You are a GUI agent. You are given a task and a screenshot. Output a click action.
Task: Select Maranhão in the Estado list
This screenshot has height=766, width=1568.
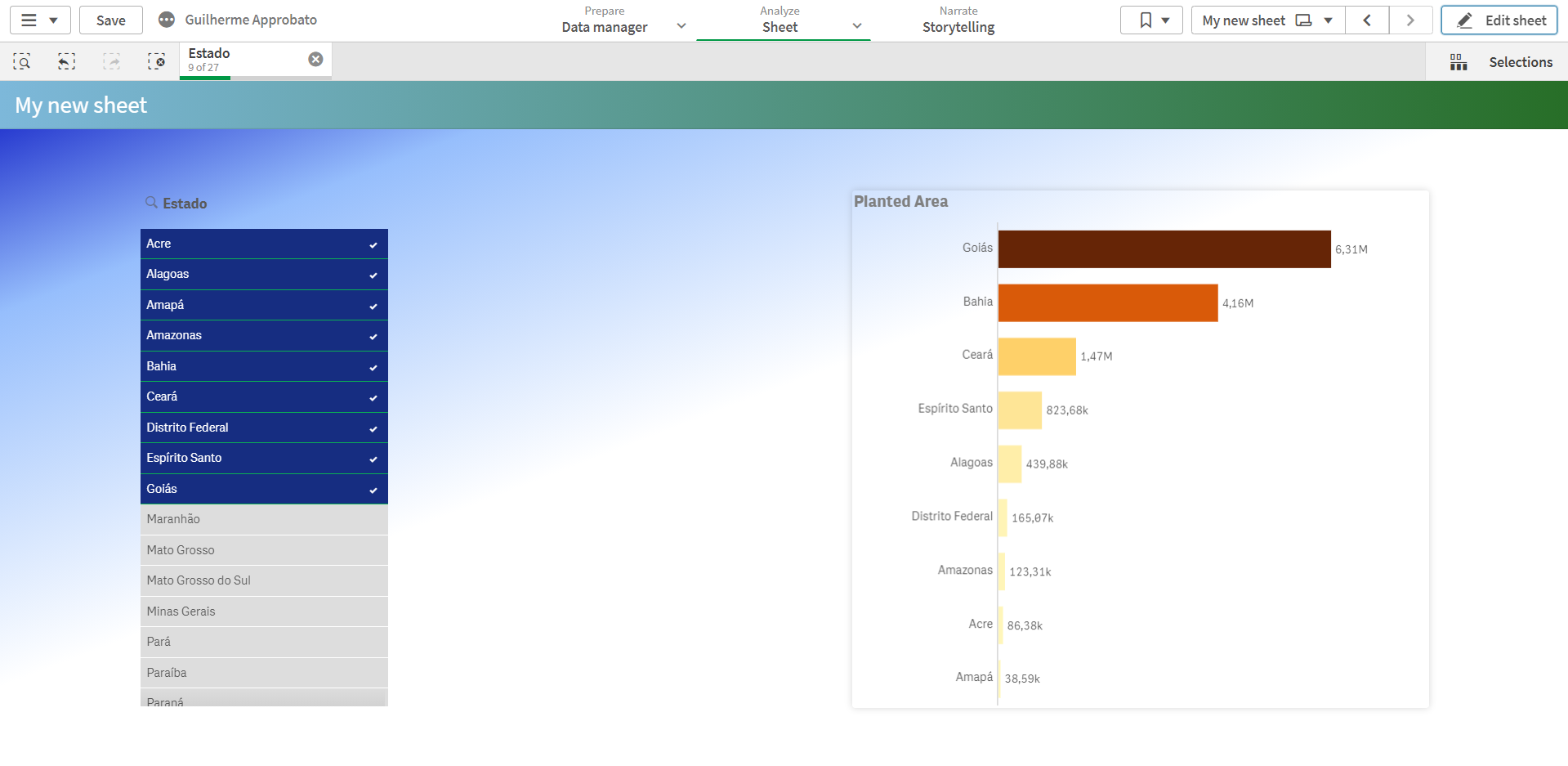[x=245, y=518]
